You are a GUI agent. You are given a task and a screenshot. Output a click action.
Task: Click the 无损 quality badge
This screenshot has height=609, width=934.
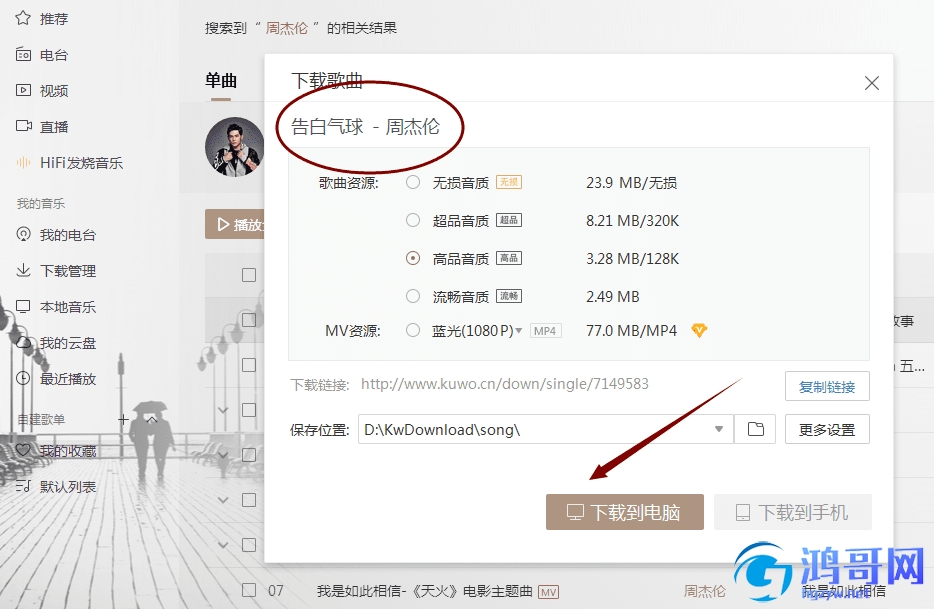coord(509,182)
